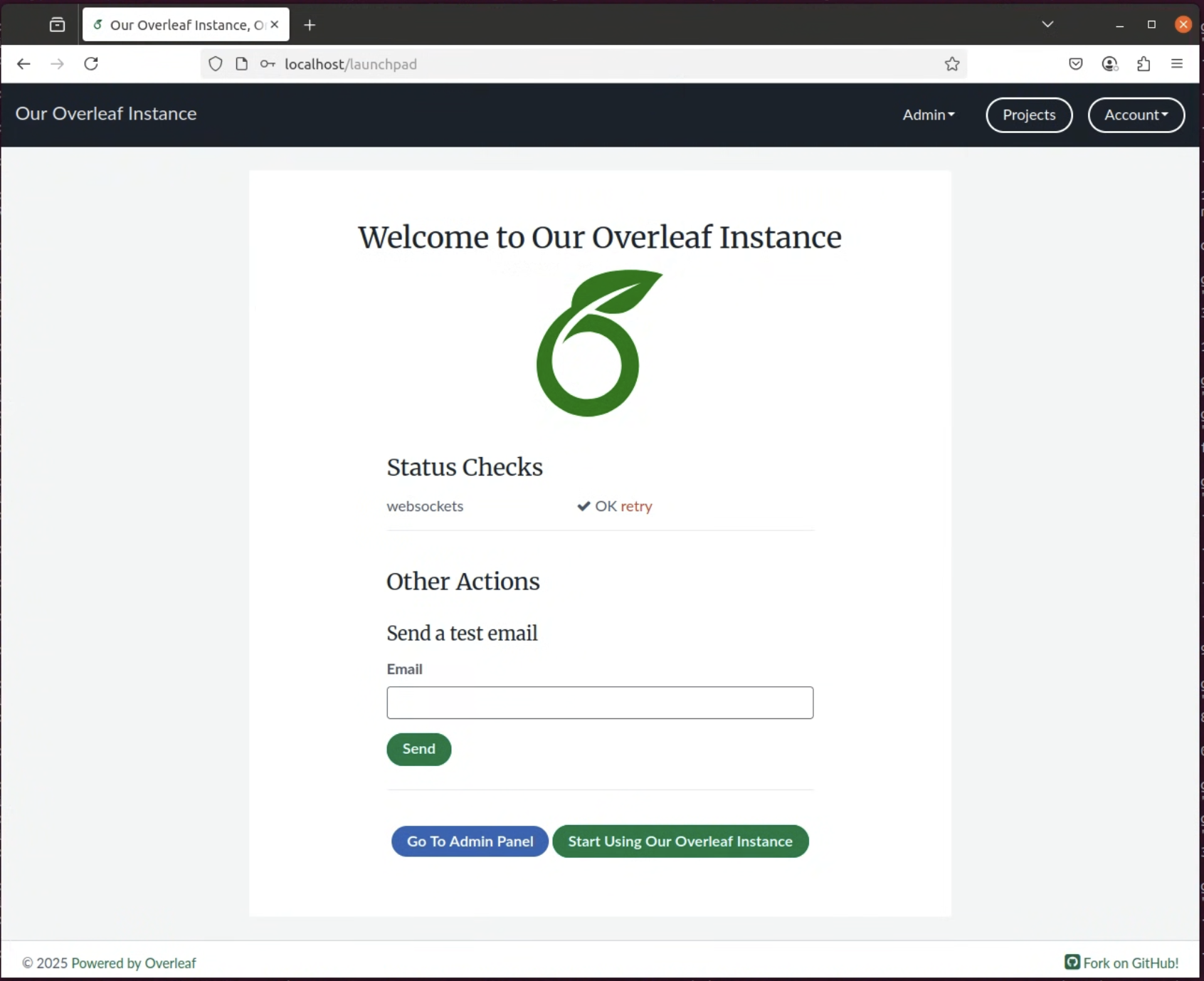Image resolution: width=1204 pixels, height=981 pixels.
Task: Click the Overleaf leaf logo image
Action: (x=599, y=342)
